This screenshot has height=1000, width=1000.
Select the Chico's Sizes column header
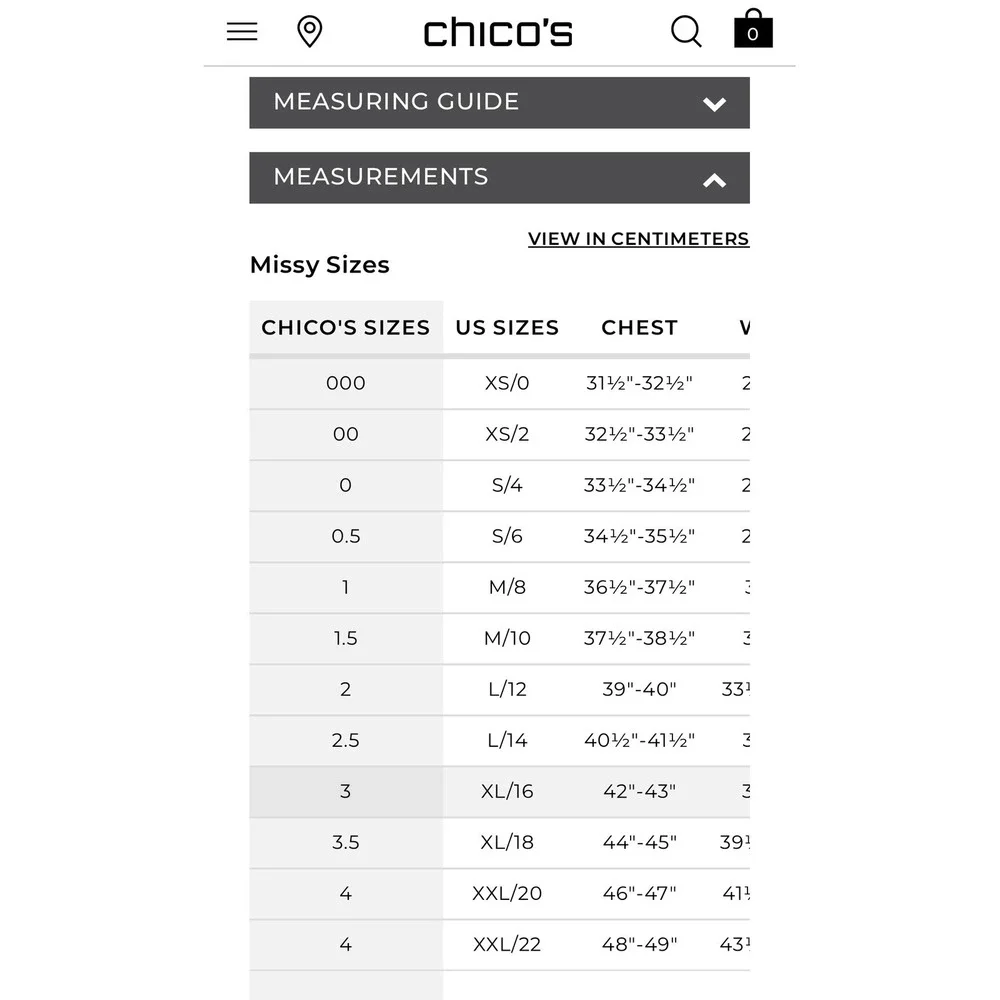coord(346,327)
